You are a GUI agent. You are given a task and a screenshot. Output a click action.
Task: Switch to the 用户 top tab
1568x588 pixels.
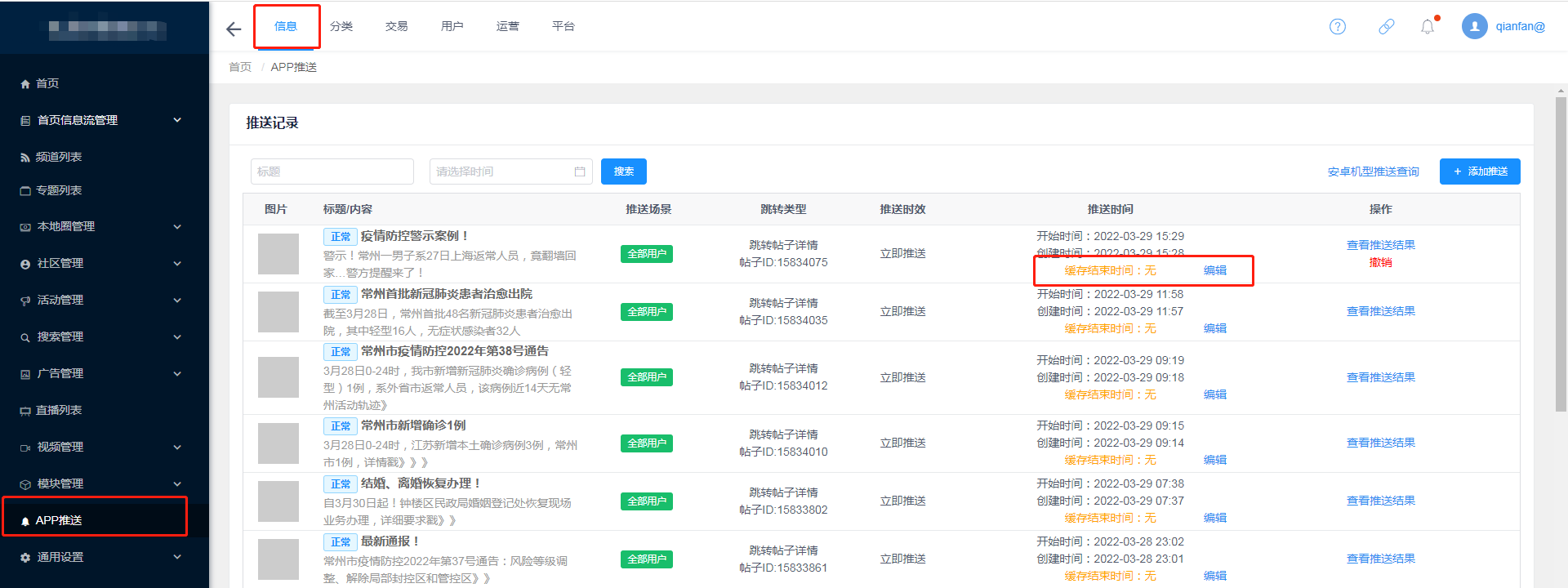(x=452, y=26)
